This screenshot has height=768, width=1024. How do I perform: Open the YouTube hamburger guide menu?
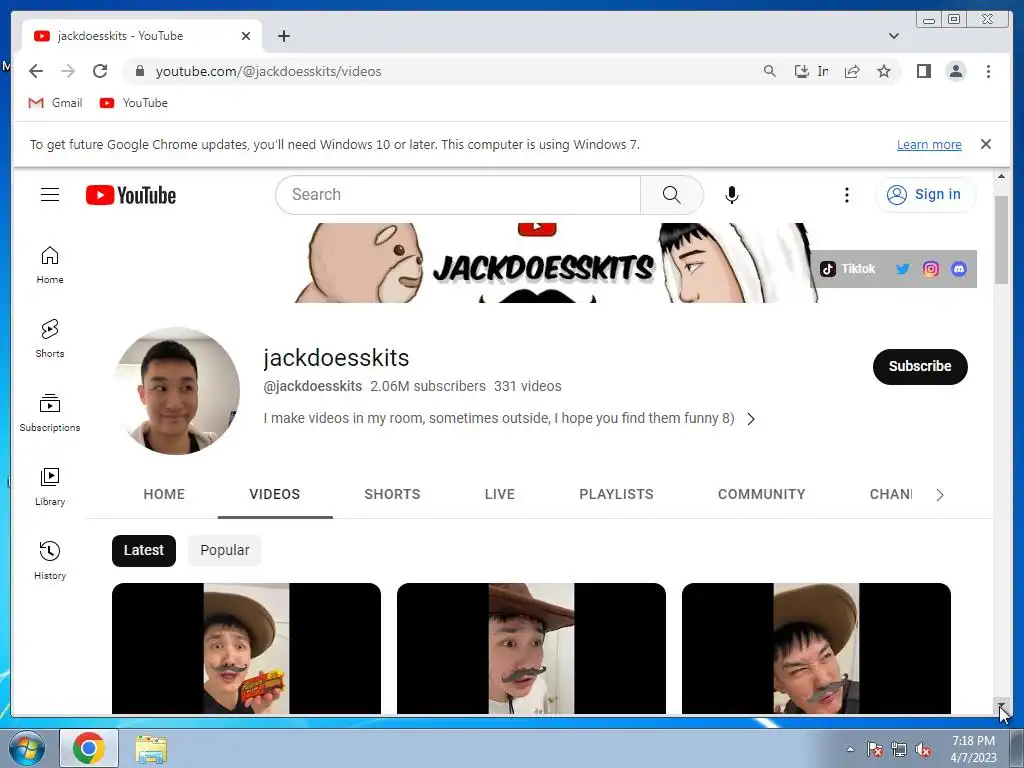click(50, 195)
